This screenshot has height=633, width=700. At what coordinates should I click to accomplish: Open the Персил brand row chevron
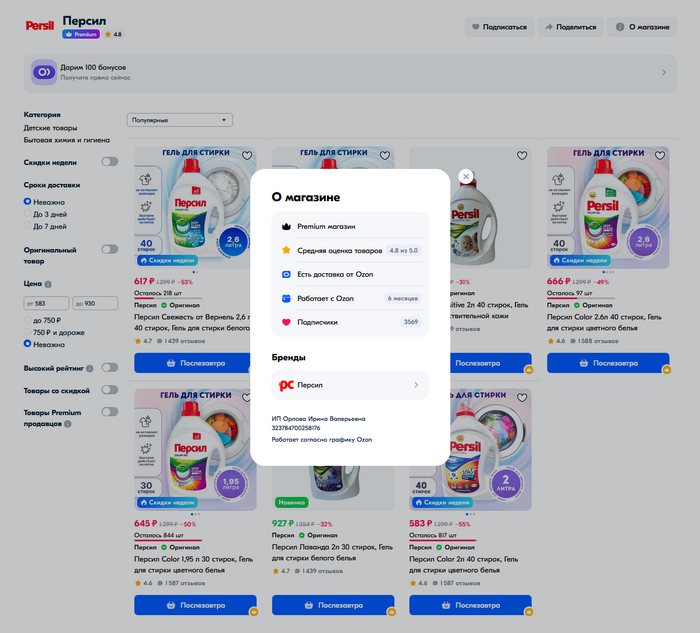click(416, 385)
